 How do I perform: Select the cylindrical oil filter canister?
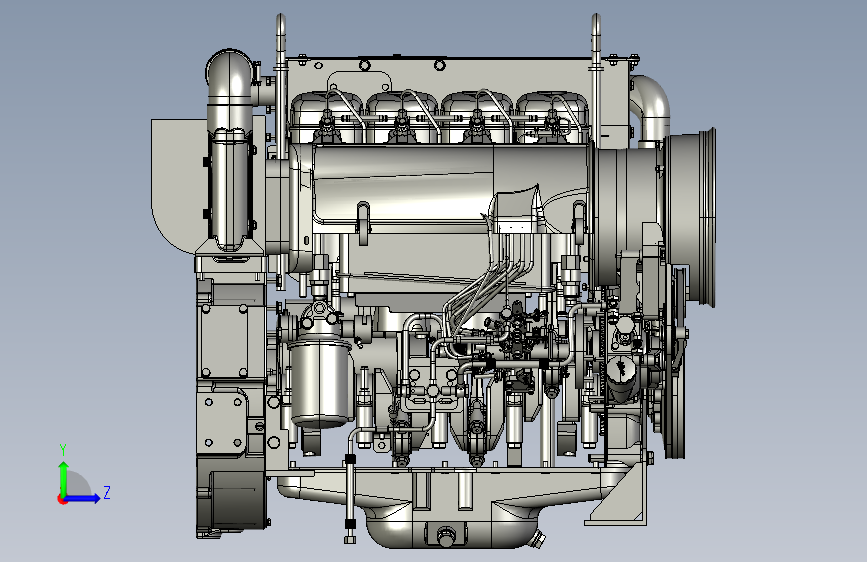321,383
